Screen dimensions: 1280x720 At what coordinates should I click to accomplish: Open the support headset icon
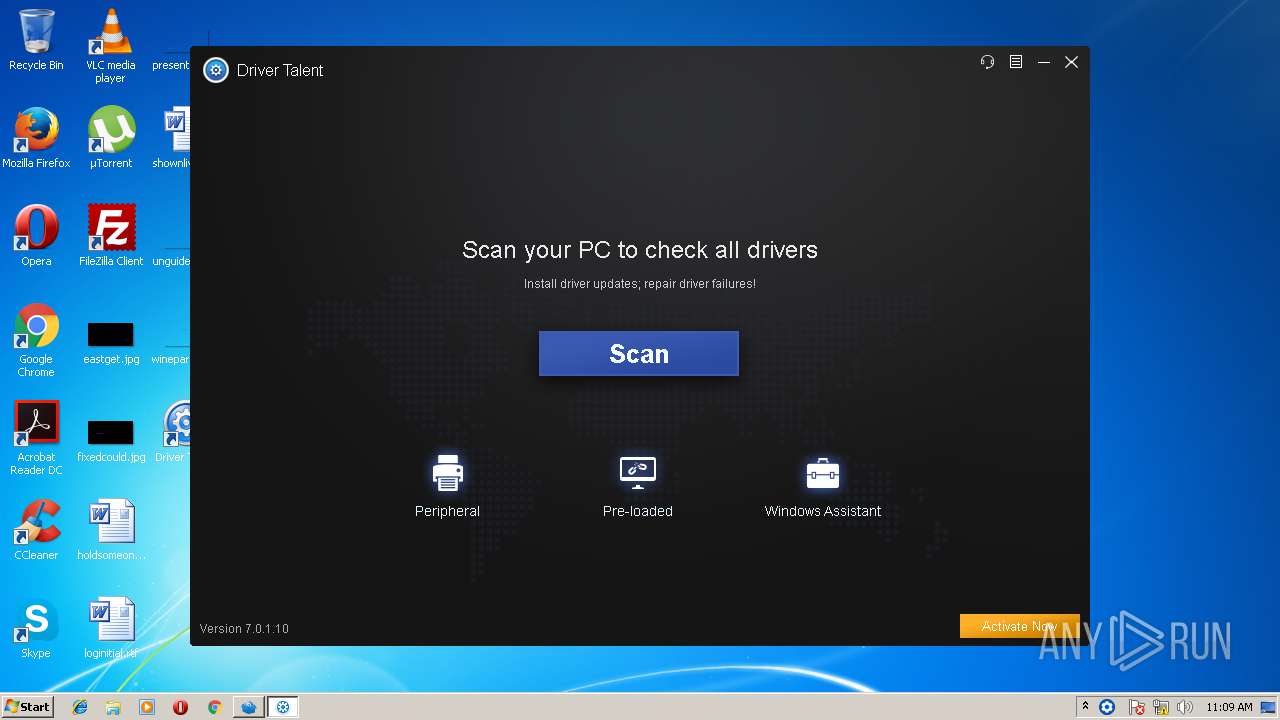[987, 62]
